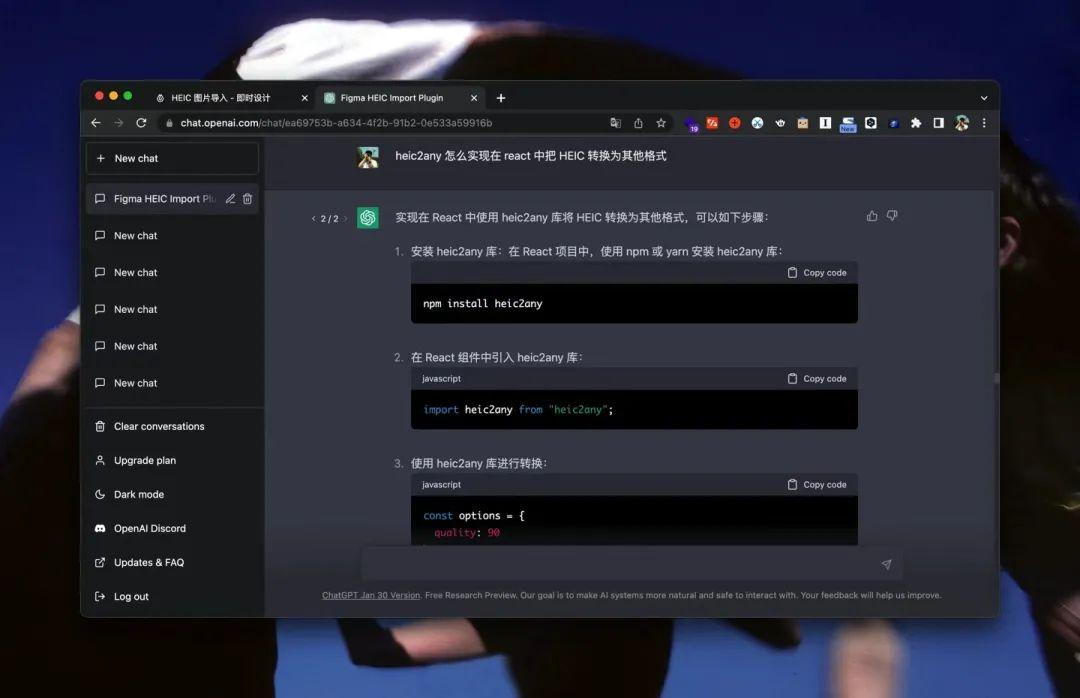Click the share page icon in address bar
The width and height of the screenshot is (1080, 698).
pos(638,123)
